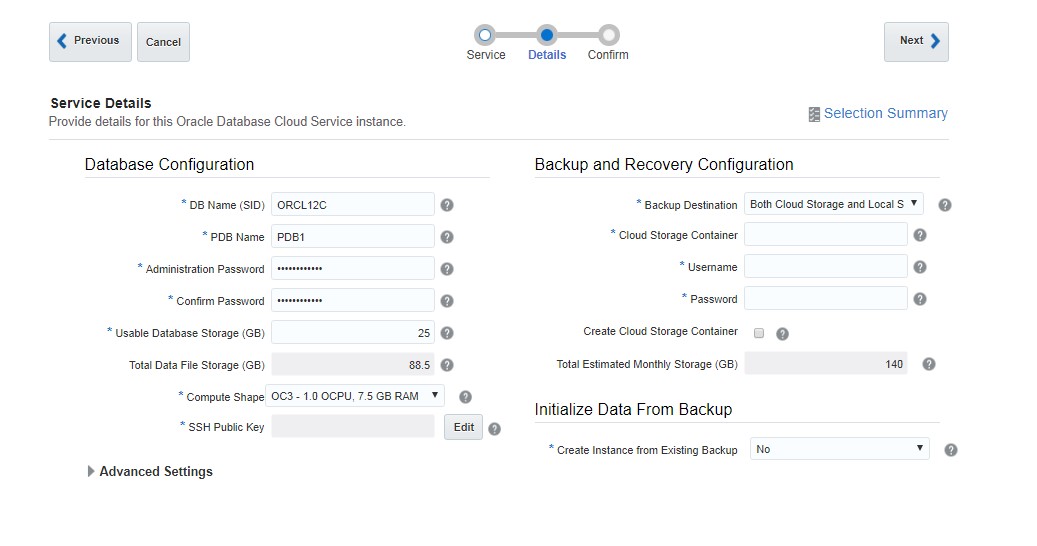This screenshot has height=546, width=1037.
Task: Click help icon beside SSH Public Key Edit
Action: click(494, 429)
